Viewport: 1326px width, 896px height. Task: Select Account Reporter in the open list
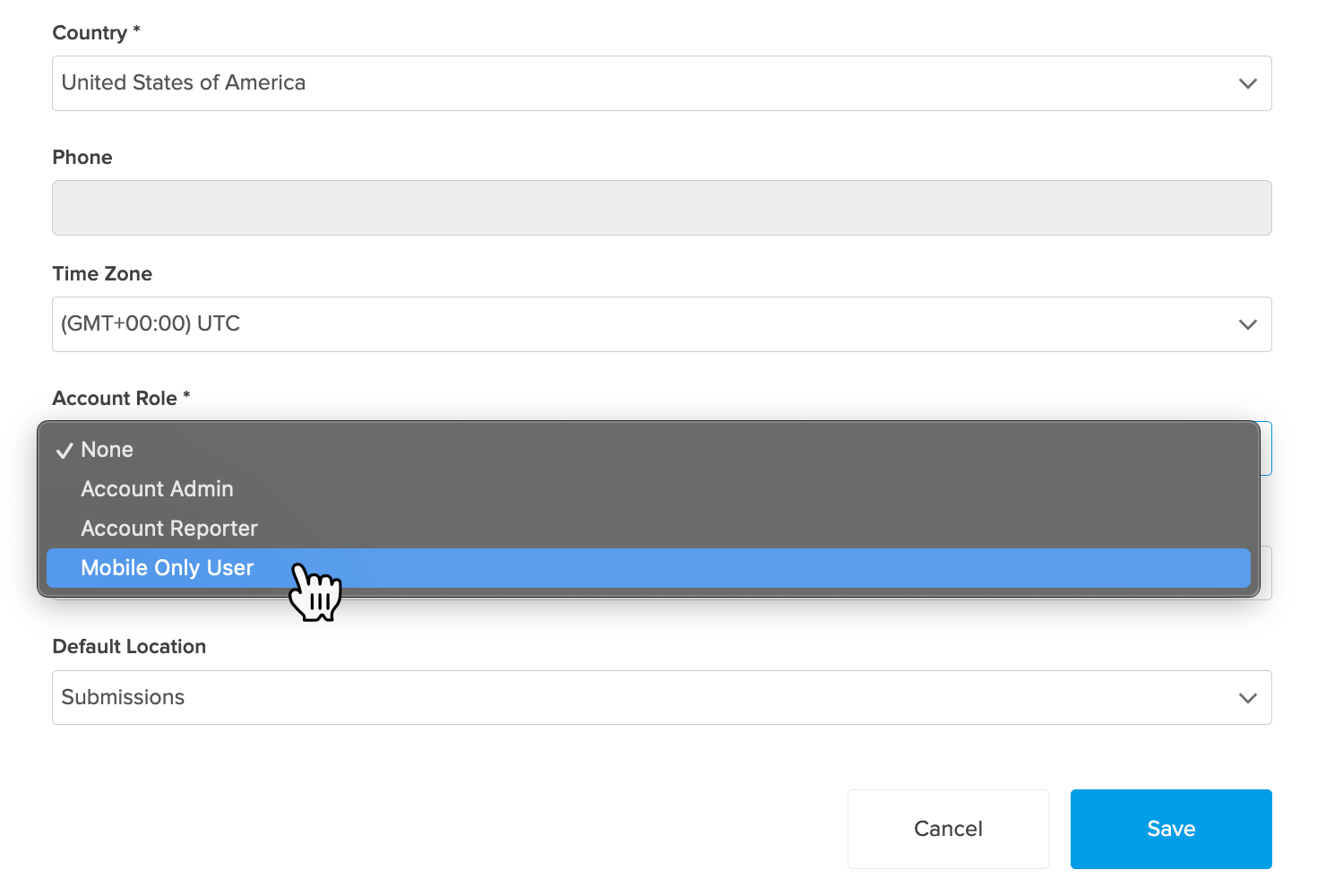click(x=168, y=528)
